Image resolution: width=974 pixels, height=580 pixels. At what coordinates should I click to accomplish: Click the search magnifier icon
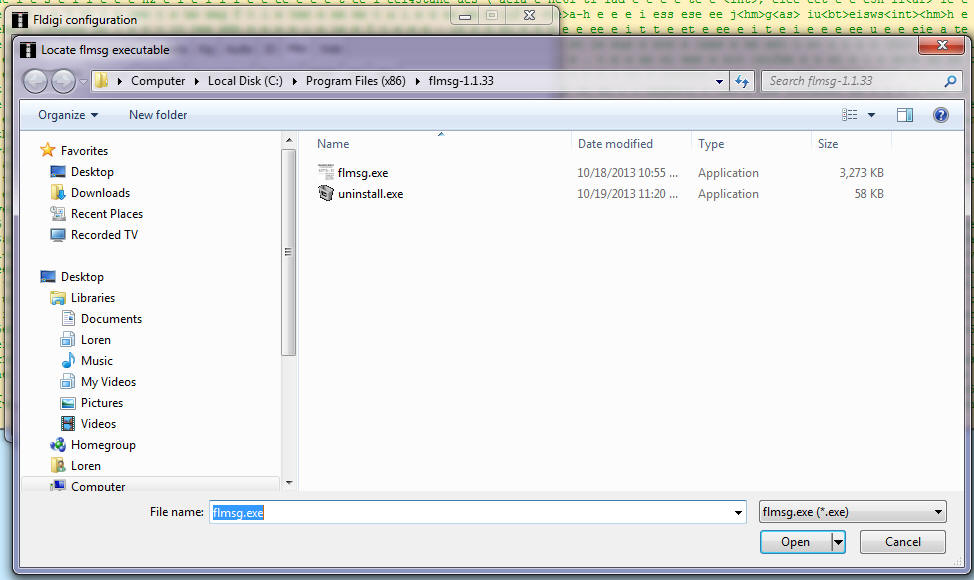pyautogui.click(x=950, y=81)
